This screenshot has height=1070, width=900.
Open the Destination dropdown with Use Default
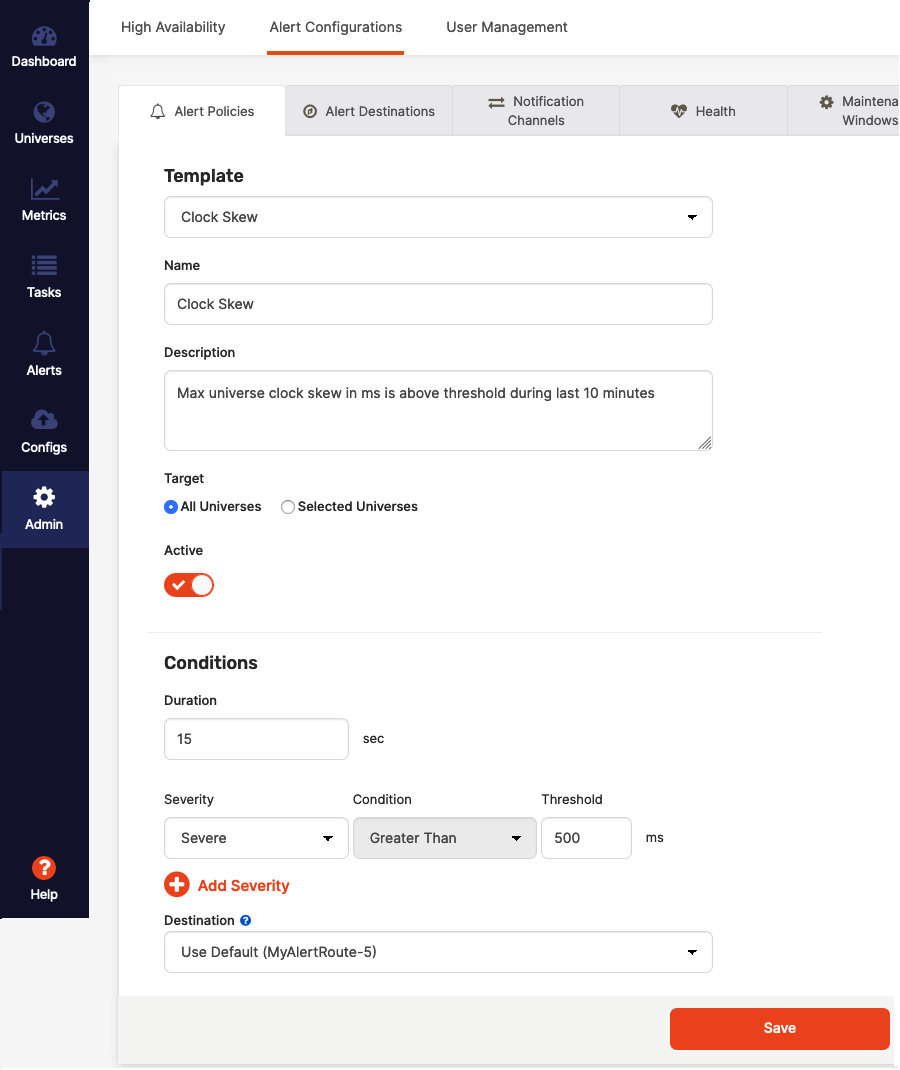tap(438, 952)
